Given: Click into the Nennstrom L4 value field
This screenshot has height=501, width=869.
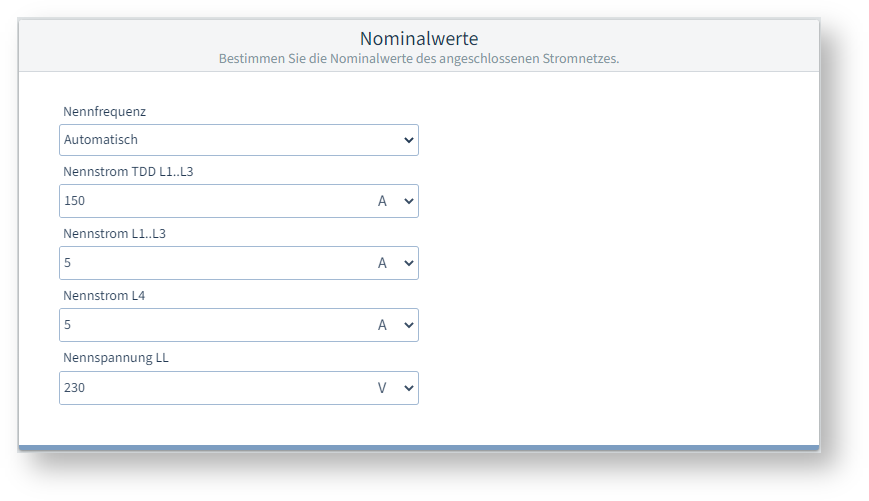Looking at the screenshot, I should 210,325.
